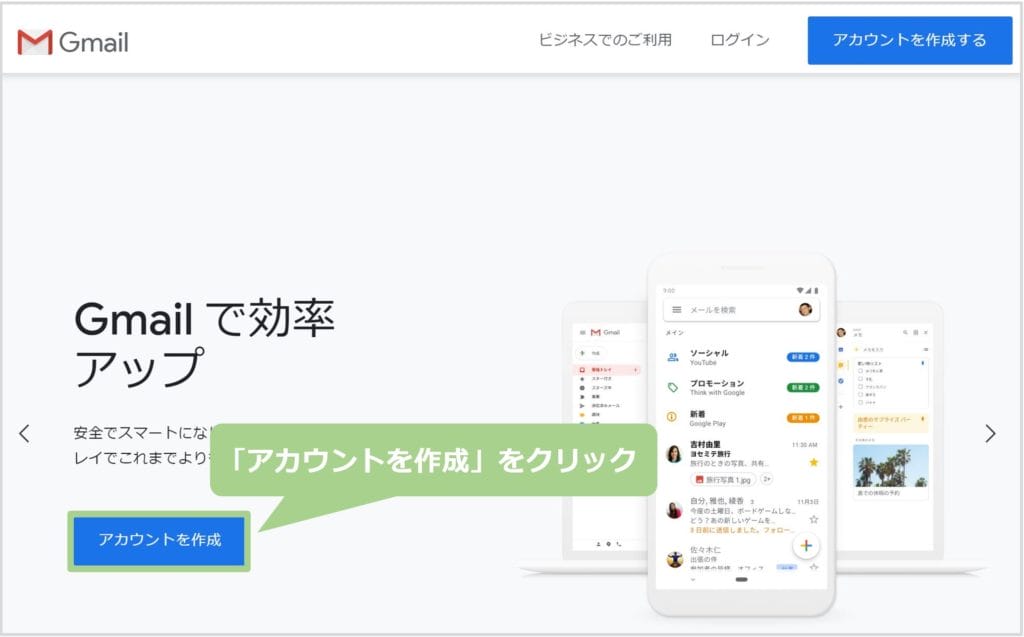Viewport: 1024px width, 637px height.
Task: Click the メールを検索 search field on phone
Action: [741, 310]
